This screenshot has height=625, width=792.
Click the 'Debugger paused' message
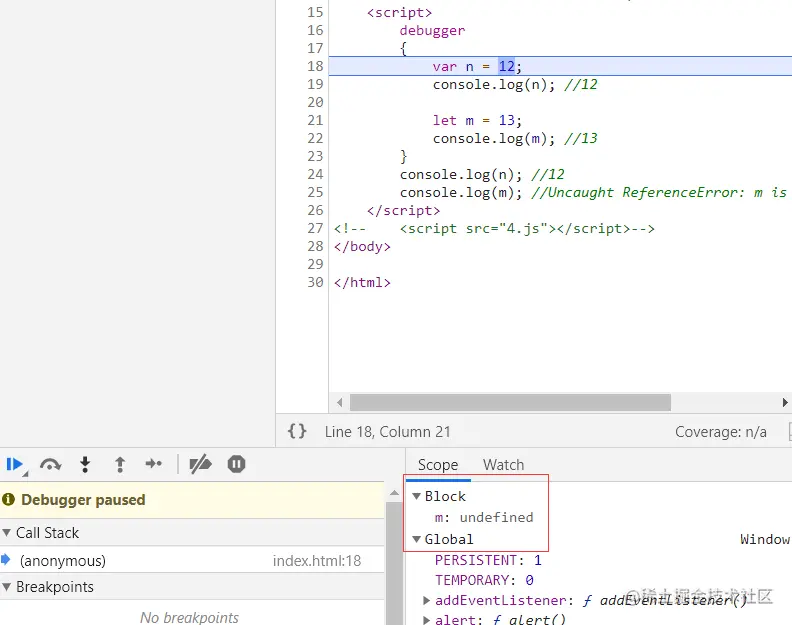[x=83, y=500]
